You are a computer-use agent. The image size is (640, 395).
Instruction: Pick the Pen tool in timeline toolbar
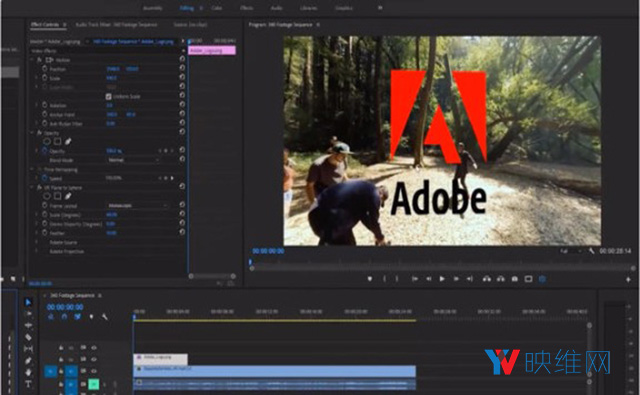(28, 361)
